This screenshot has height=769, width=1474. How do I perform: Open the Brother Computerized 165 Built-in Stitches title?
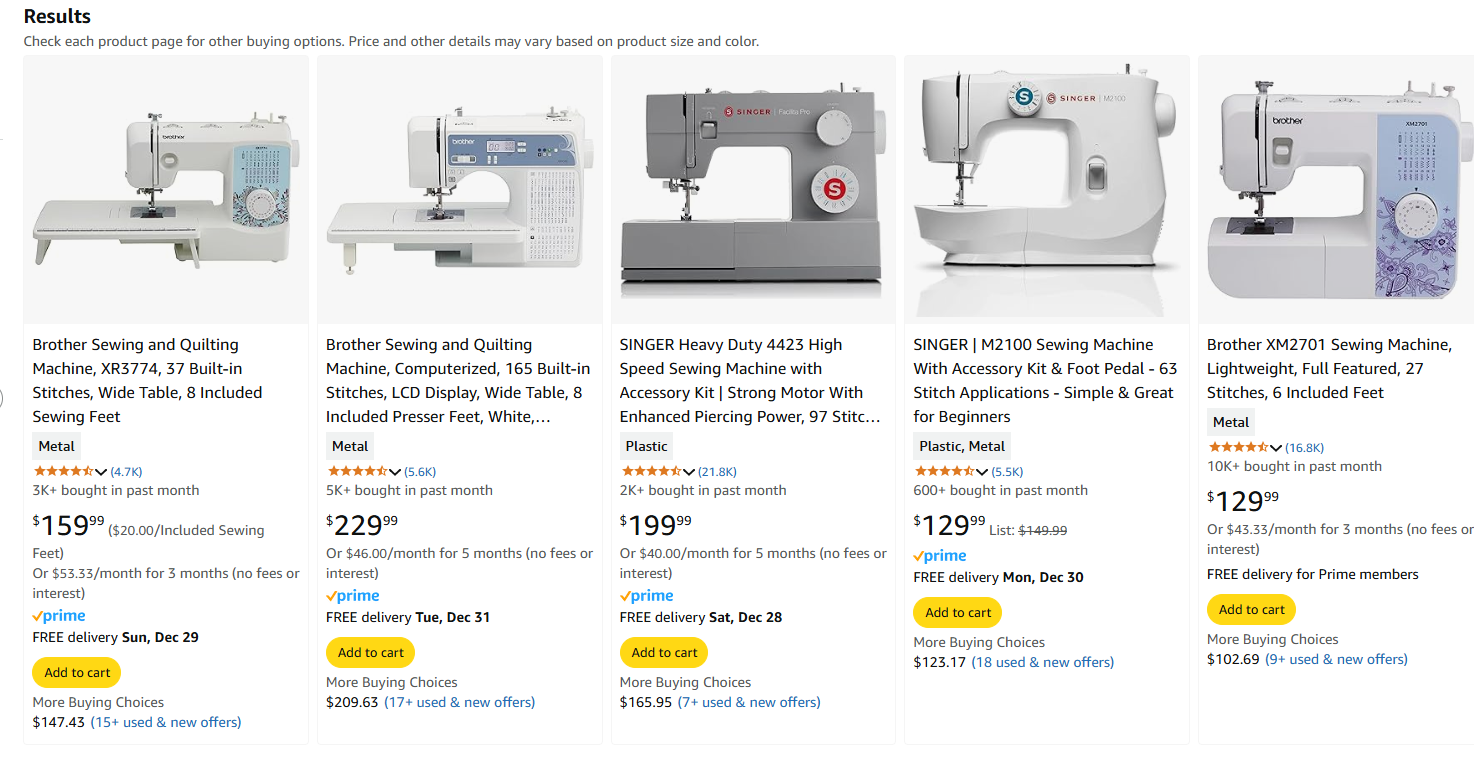click(x=458, y=380)
